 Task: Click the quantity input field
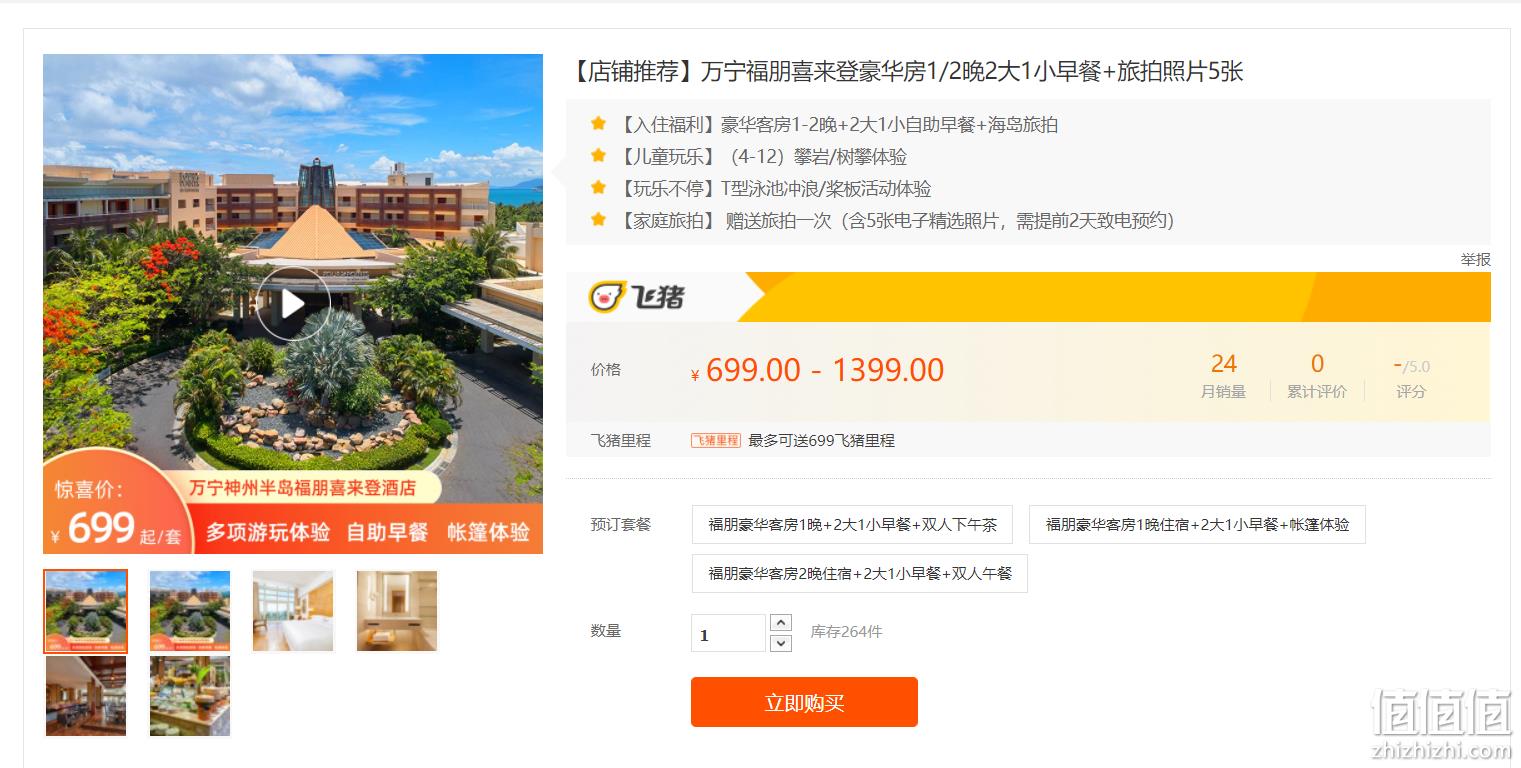[728, 633]
